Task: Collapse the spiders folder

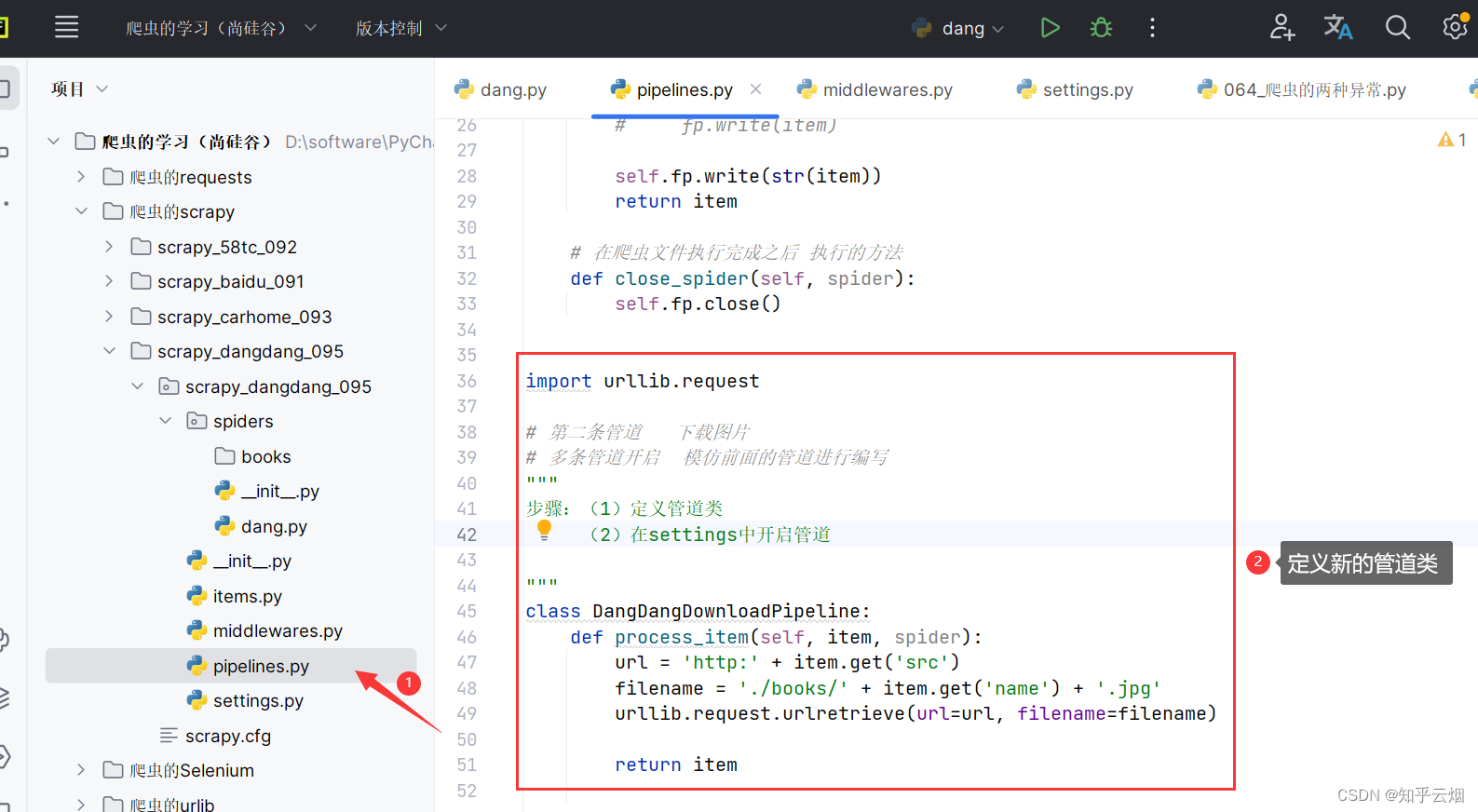Action: (165, 421)
